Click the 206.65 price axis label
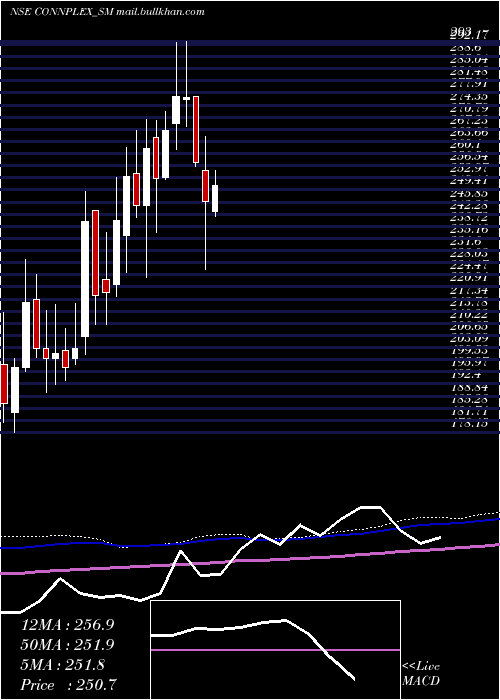The width and height of the screenshot is (500, 700). coord(469,327)
